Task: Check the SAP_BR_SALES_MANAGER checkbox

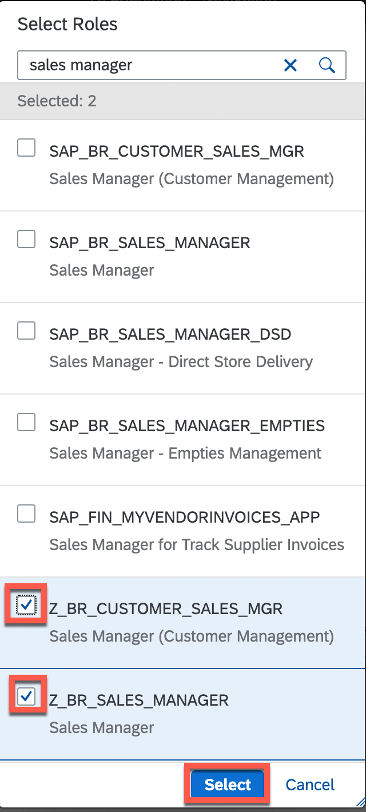Action: click(26, 239)
